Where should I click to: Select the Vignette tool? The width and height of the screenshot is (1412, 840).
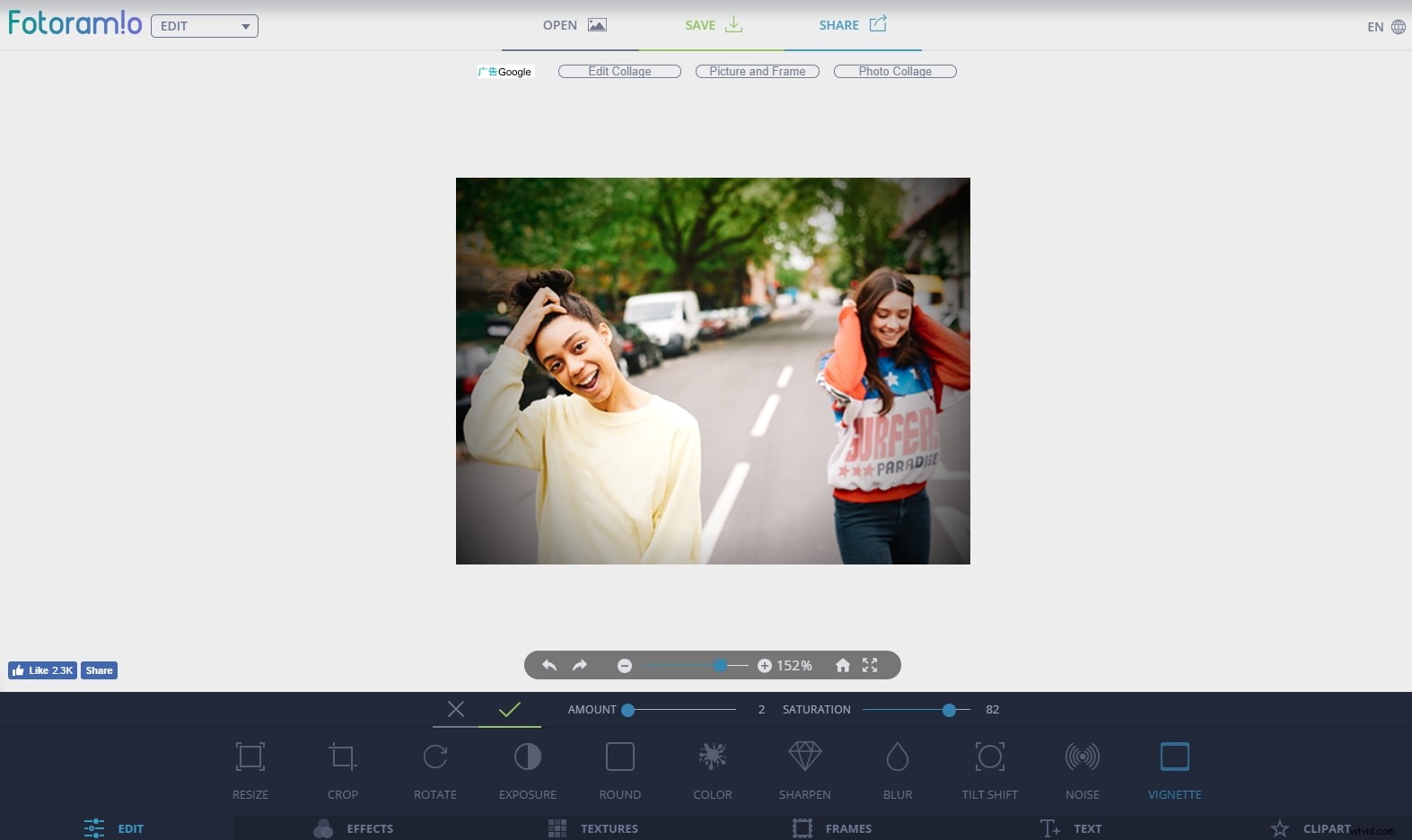click(x=1175, y=769)
